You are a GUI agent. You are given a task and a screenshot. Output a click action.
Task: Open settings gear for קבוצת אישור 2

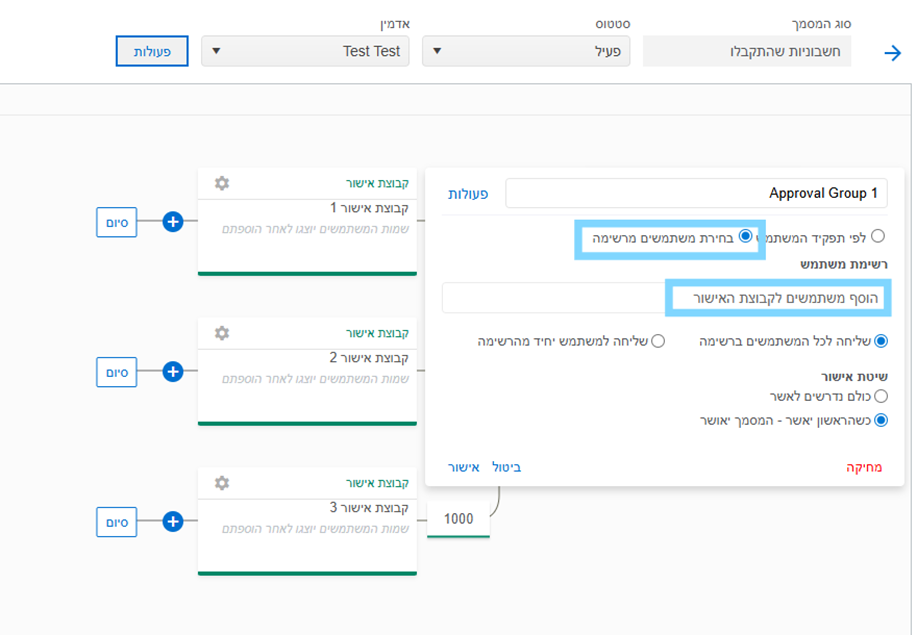222,333
